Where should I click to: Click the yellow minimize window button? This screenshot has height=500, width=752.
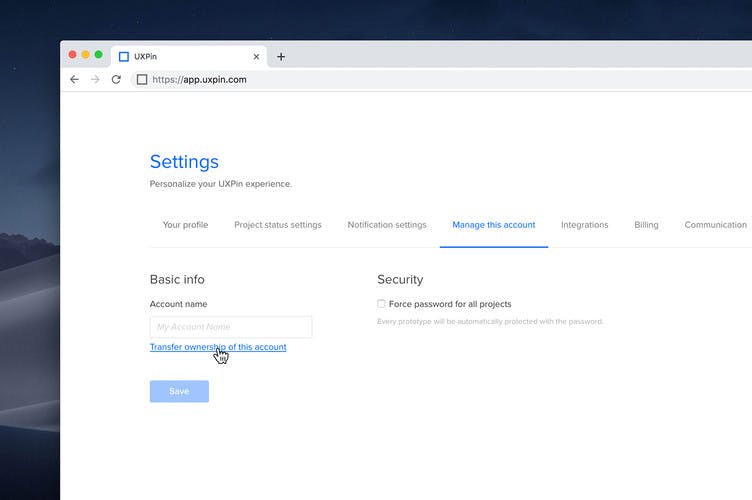point(85,55)
